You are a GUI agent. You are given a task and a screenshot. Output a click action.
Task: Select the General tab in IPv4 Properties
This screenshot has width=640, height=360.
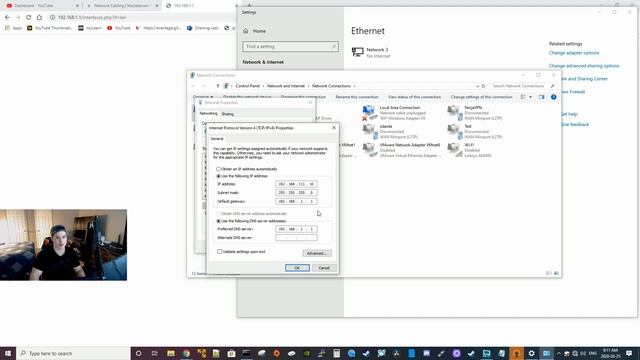(x=217, y=139)
